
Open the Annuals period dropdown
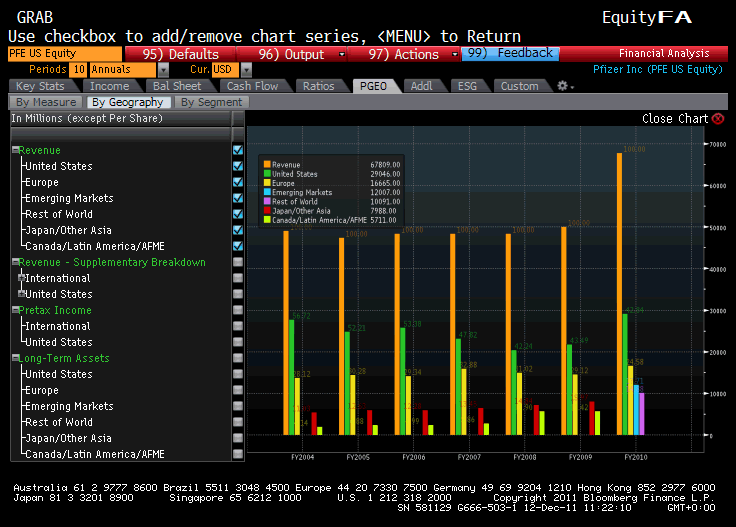coord(163,70)
